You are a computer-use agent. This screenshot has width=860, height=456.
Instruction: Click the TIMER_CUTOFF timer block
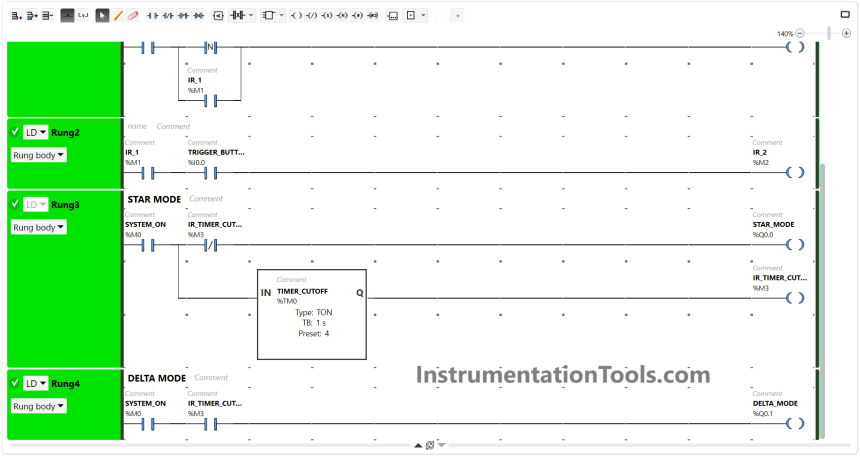coord(312,314)
